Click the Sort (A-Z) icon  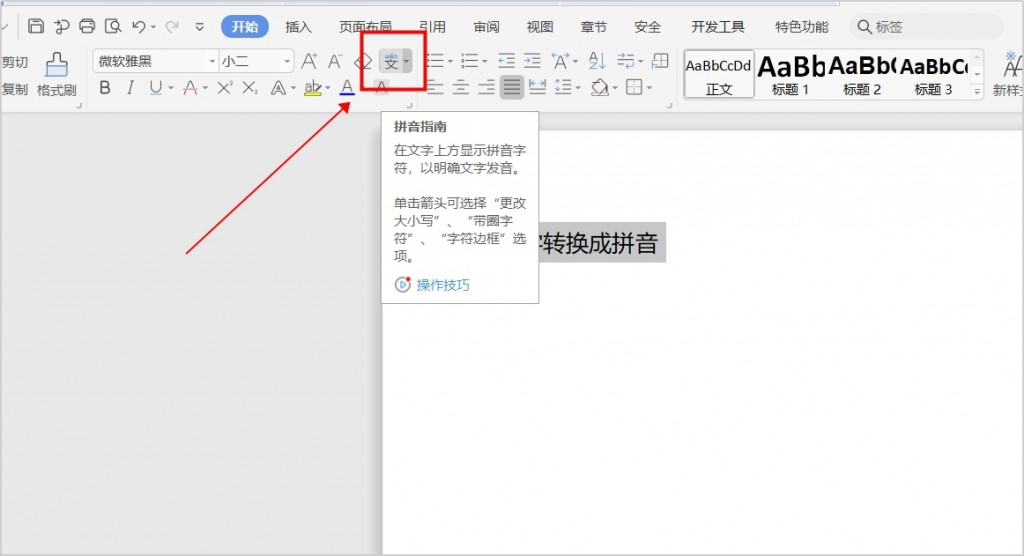(x=597, y=62)
